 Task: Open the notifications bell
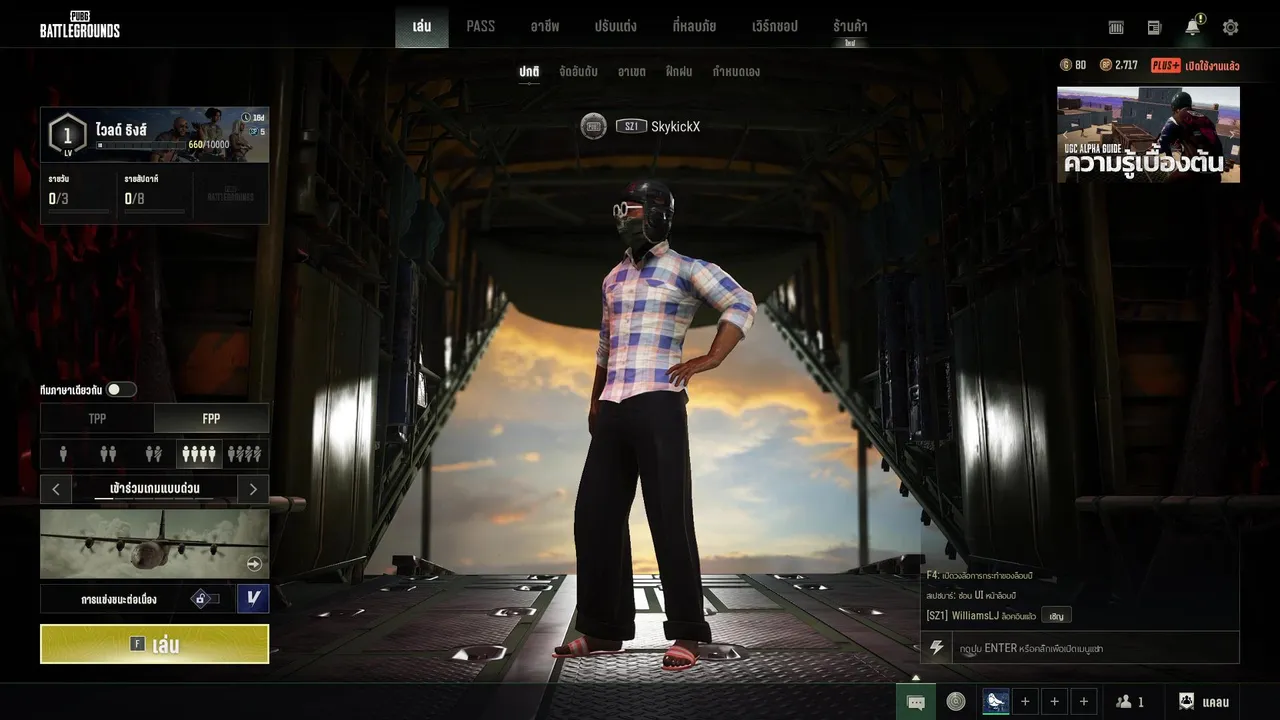[1193, 26]
